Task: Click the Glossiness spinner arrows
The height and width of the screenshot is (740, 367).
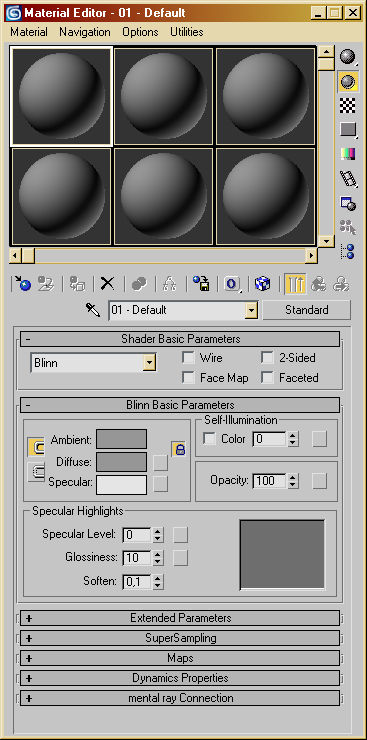Action: click(158, 558)
